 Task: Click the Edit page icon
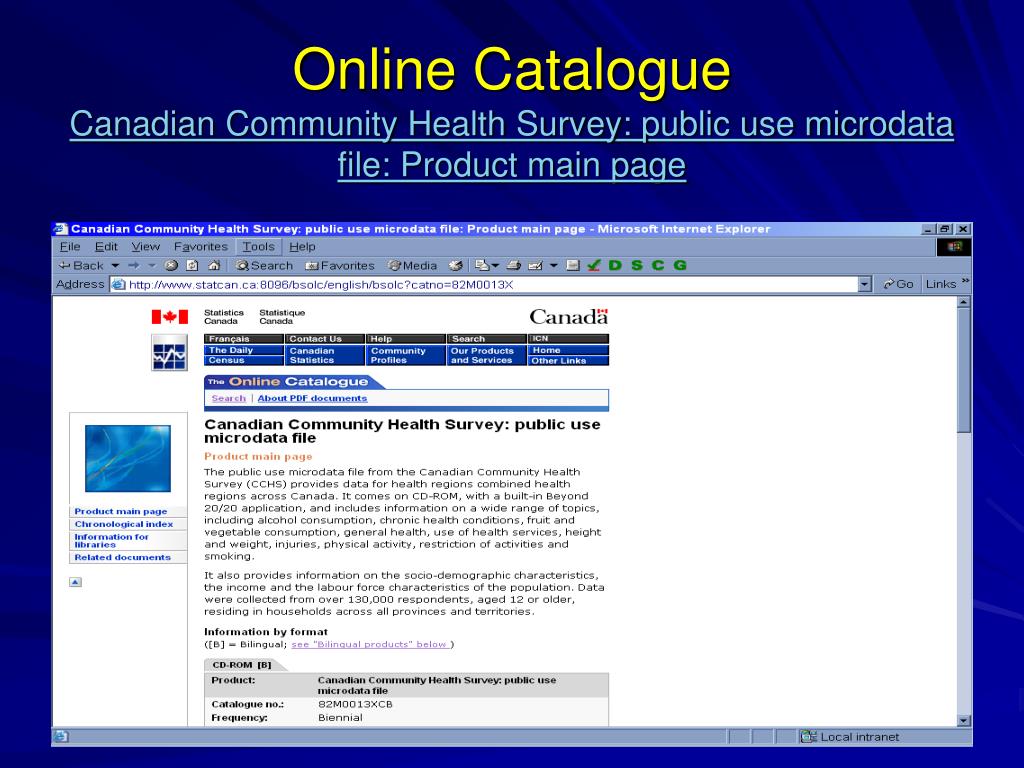(536, 265)
